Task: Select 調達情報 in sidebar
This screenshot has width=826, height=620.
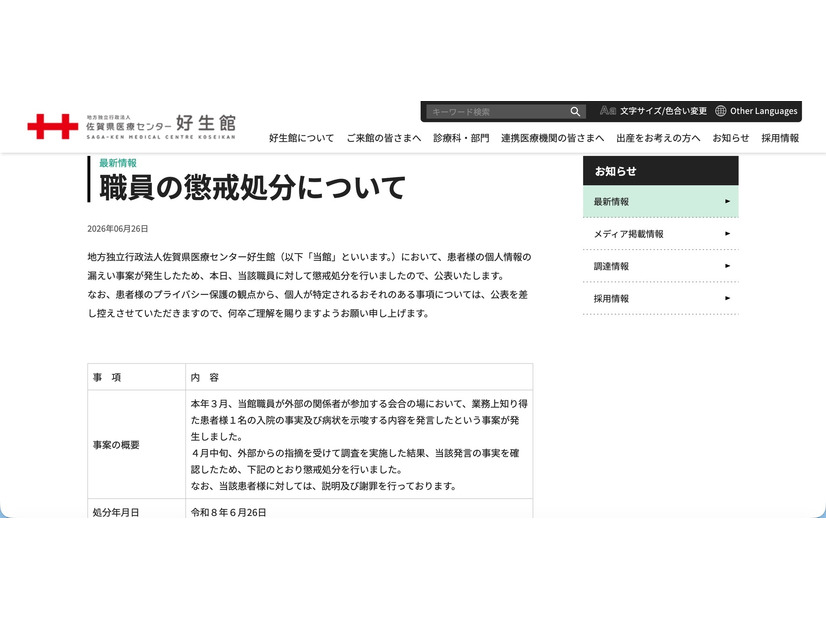Action: pyautogui.click(x=661, y=266)
